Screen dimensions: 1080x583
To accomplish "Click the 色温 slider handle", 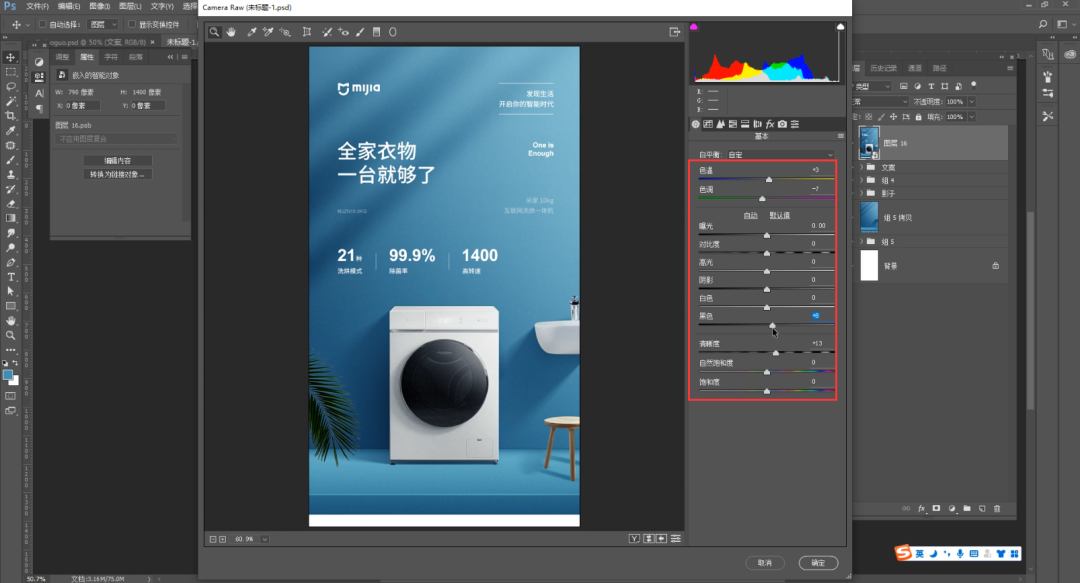I will (769, 180).
